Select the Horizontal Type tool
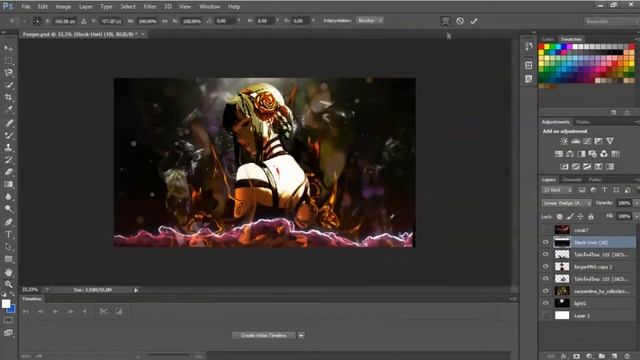Viewport: 640px width, 360px height. point(8,234)
